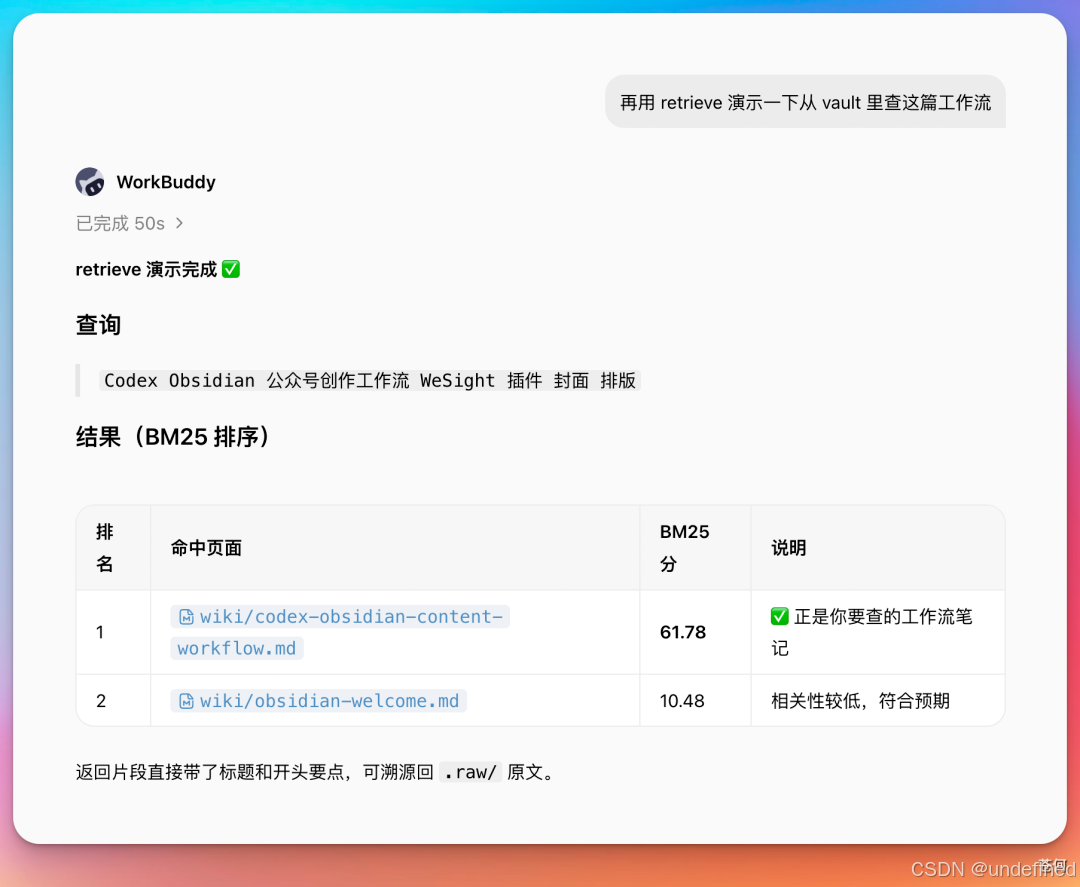This screenshot has width=1080, height=887.
Task: Click the WorkBuddy name label
Action: pyautogui.click(x=166, y=182)
